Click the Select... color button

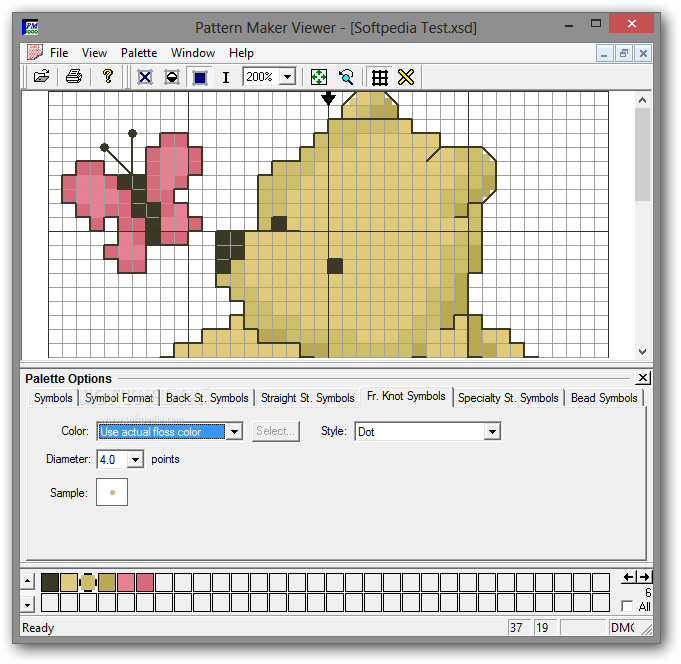pos(276,431)
